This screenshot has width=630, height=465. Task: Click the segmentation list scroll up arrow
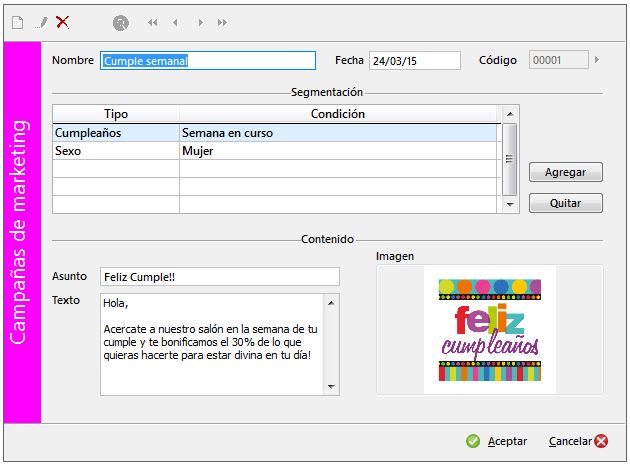pyautogui.click(x=510, y=114)
